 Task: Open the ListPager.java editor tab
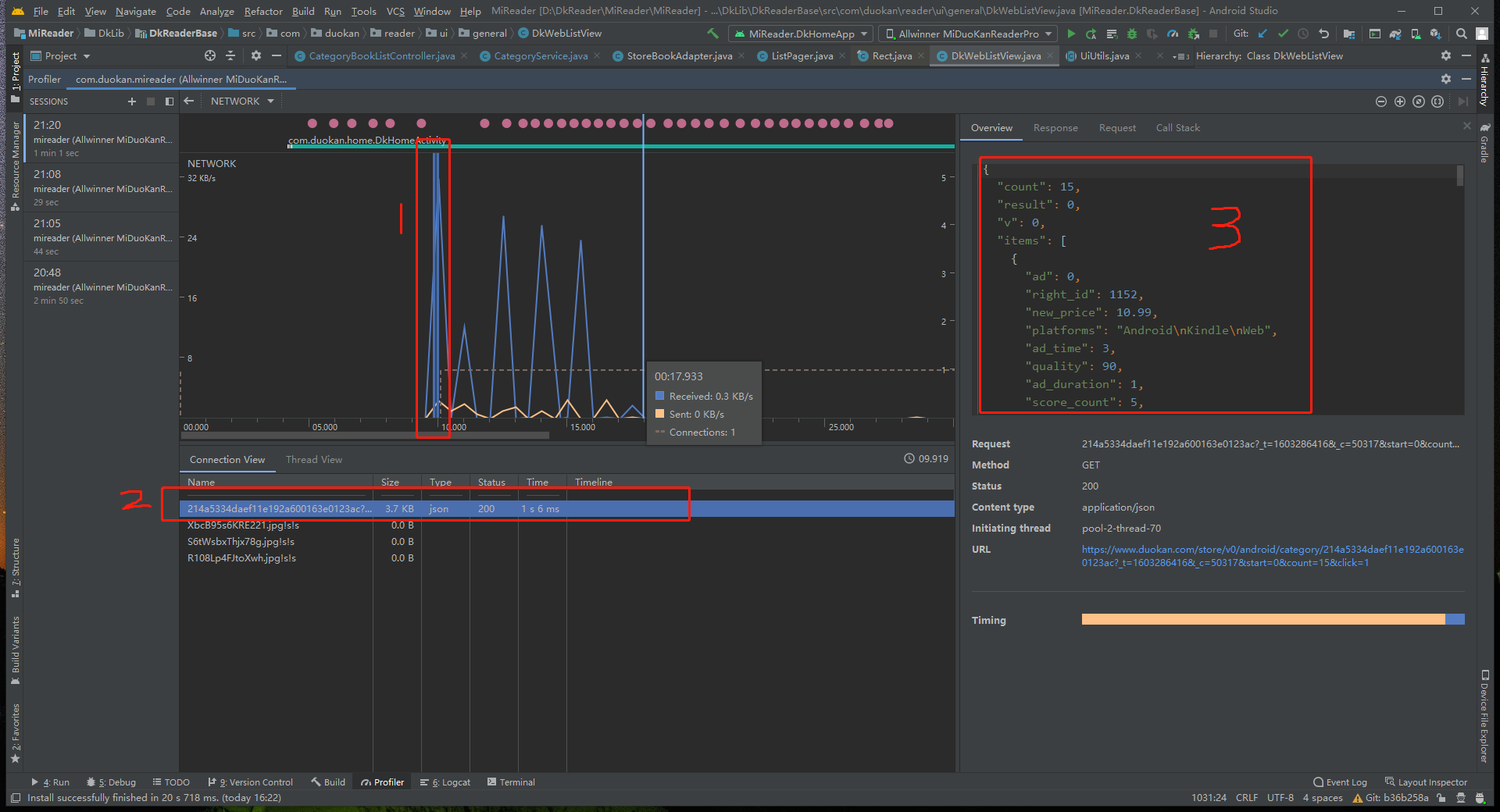[802, 56]
